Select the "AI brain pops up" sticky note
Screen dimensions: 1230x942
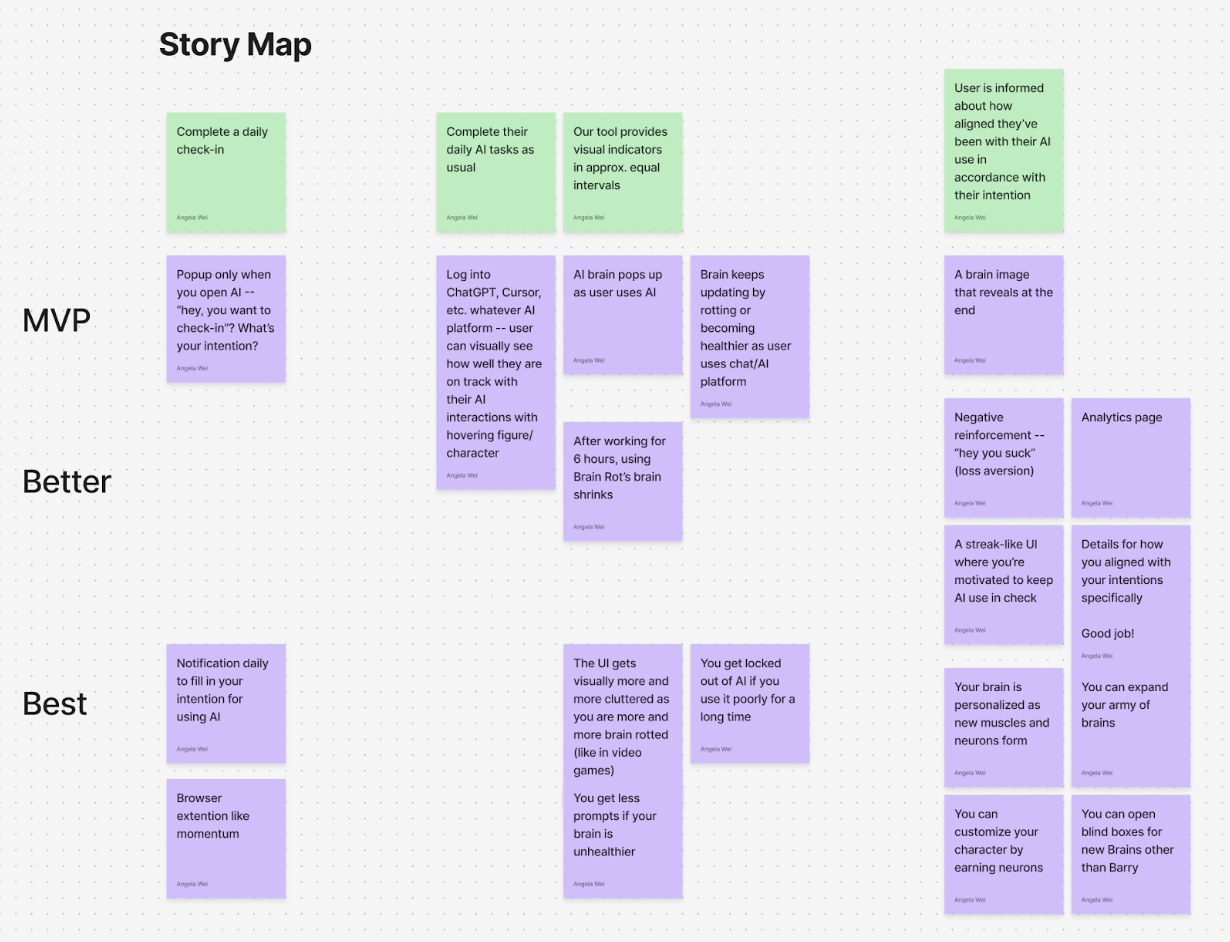coord(622,315)
